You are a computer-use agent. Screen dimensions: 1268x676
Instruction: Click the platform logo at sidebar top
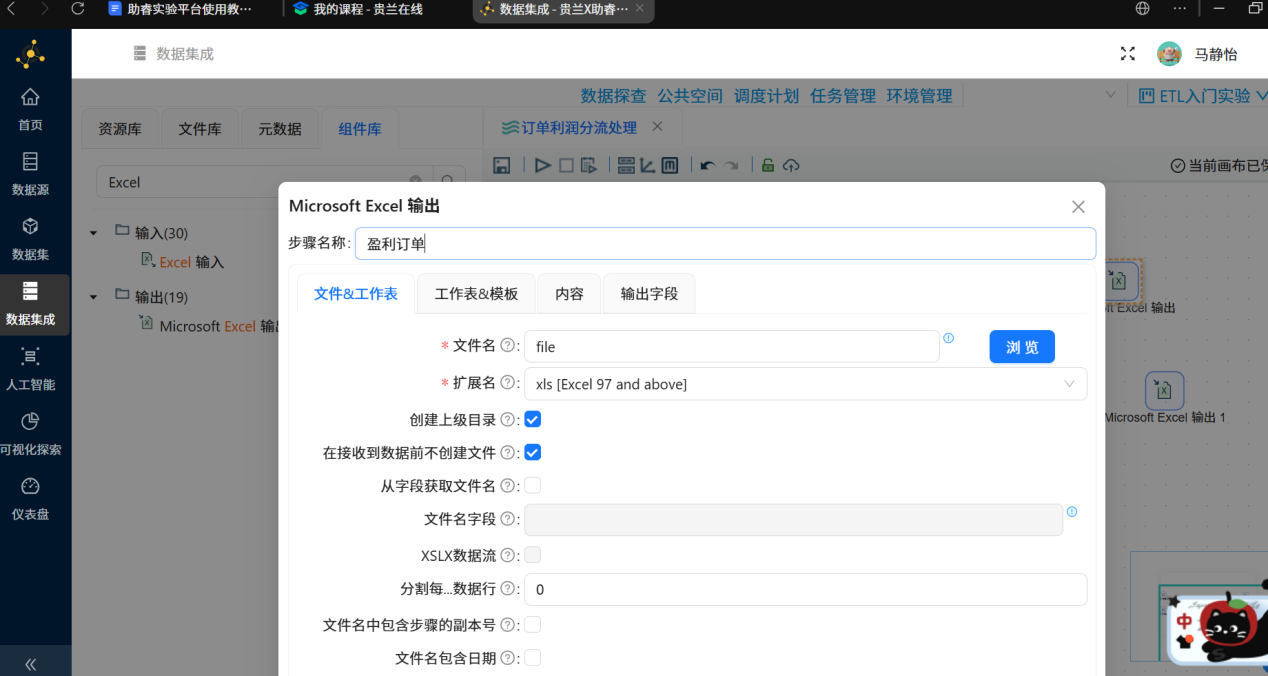point(30,54)
